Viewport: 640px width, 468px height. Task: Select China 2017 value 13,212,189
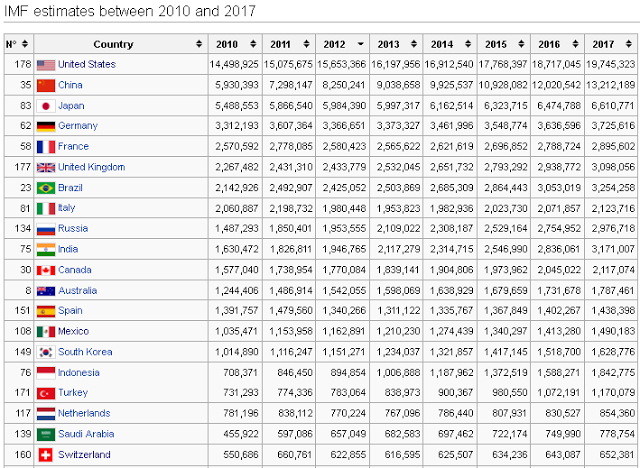coord(611,85)
